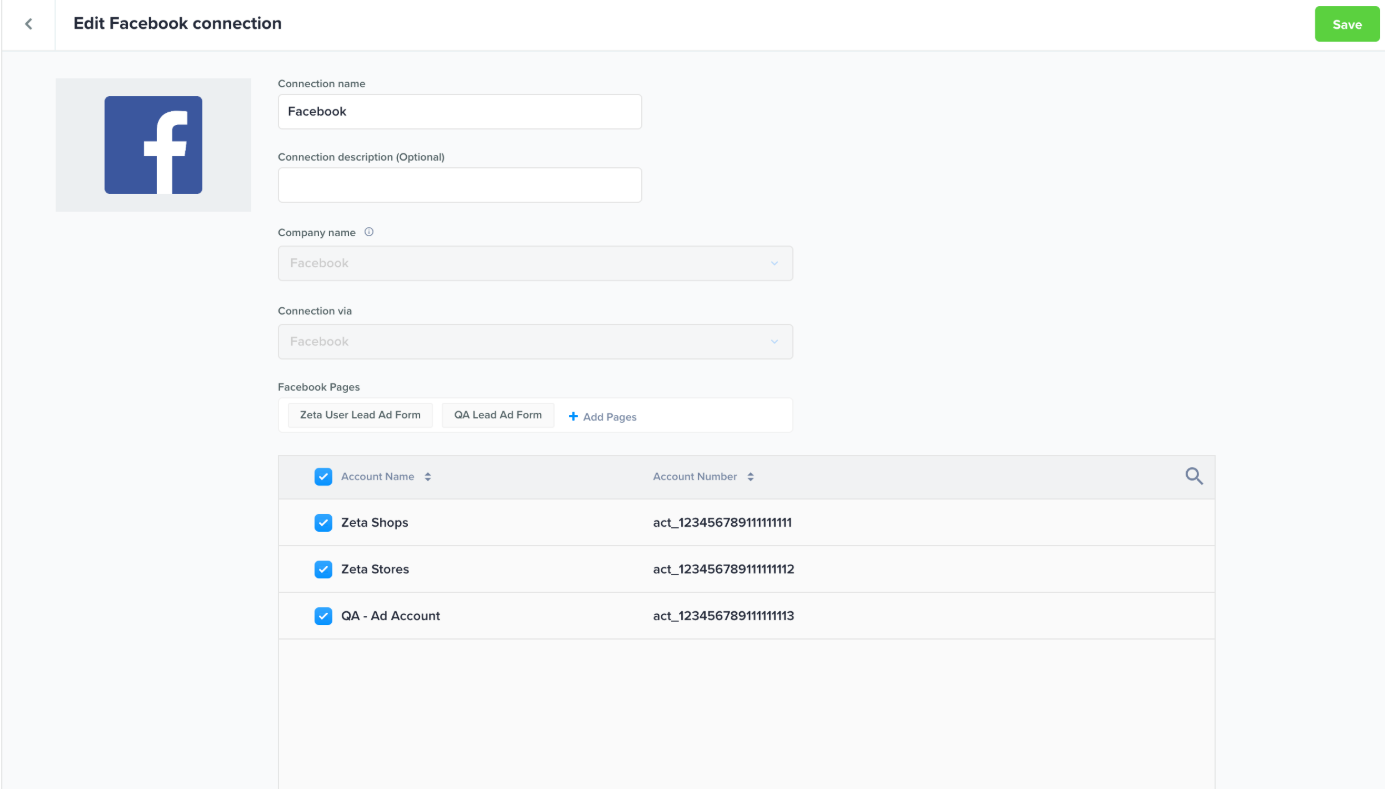Select the Zeta User Lead Ad Form tag
Image resolution: width=1385 pixels, height=789 pixels.
360,415
